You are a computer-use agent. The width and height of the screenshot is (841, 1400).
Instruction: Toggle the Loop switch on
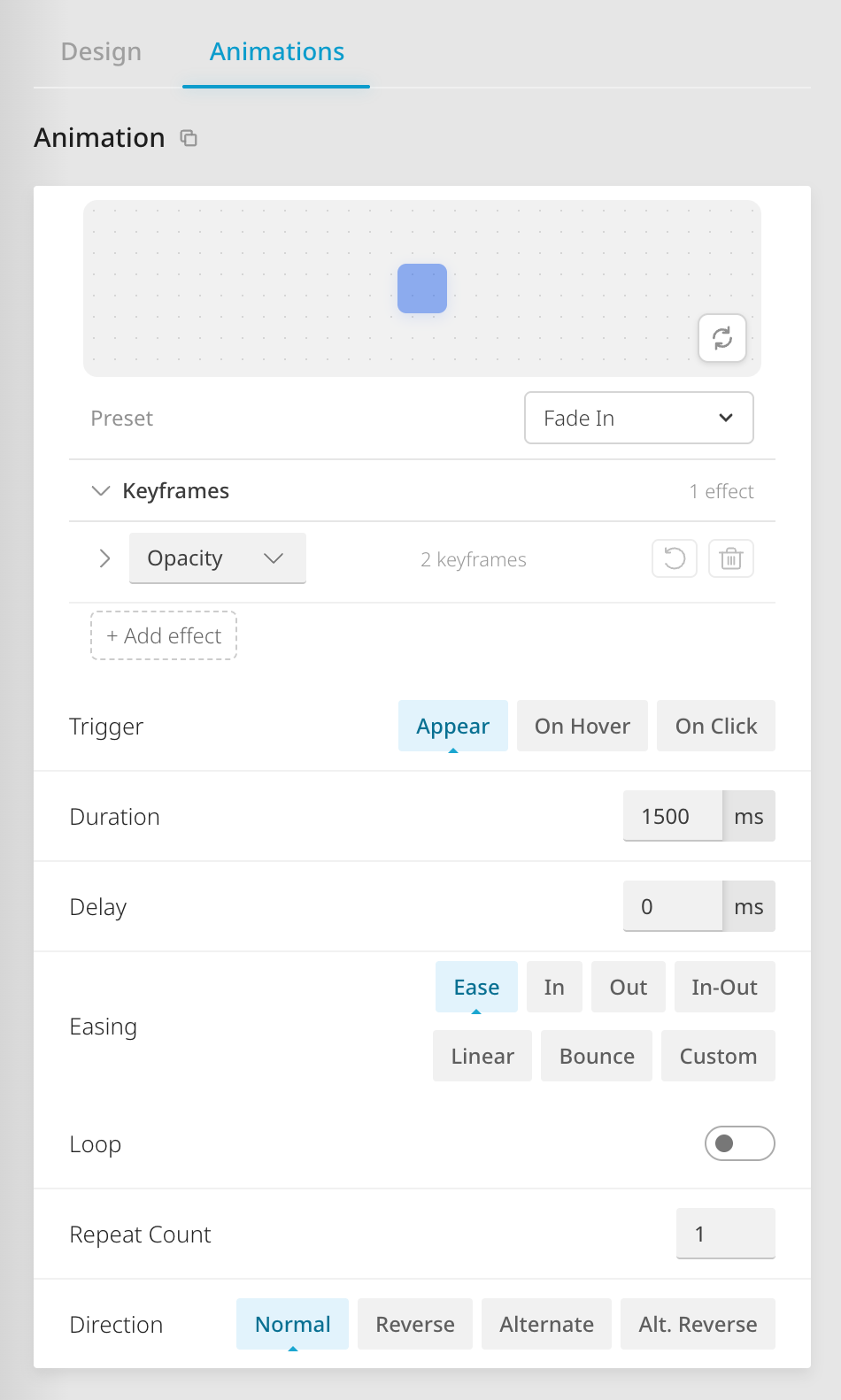739,1143
